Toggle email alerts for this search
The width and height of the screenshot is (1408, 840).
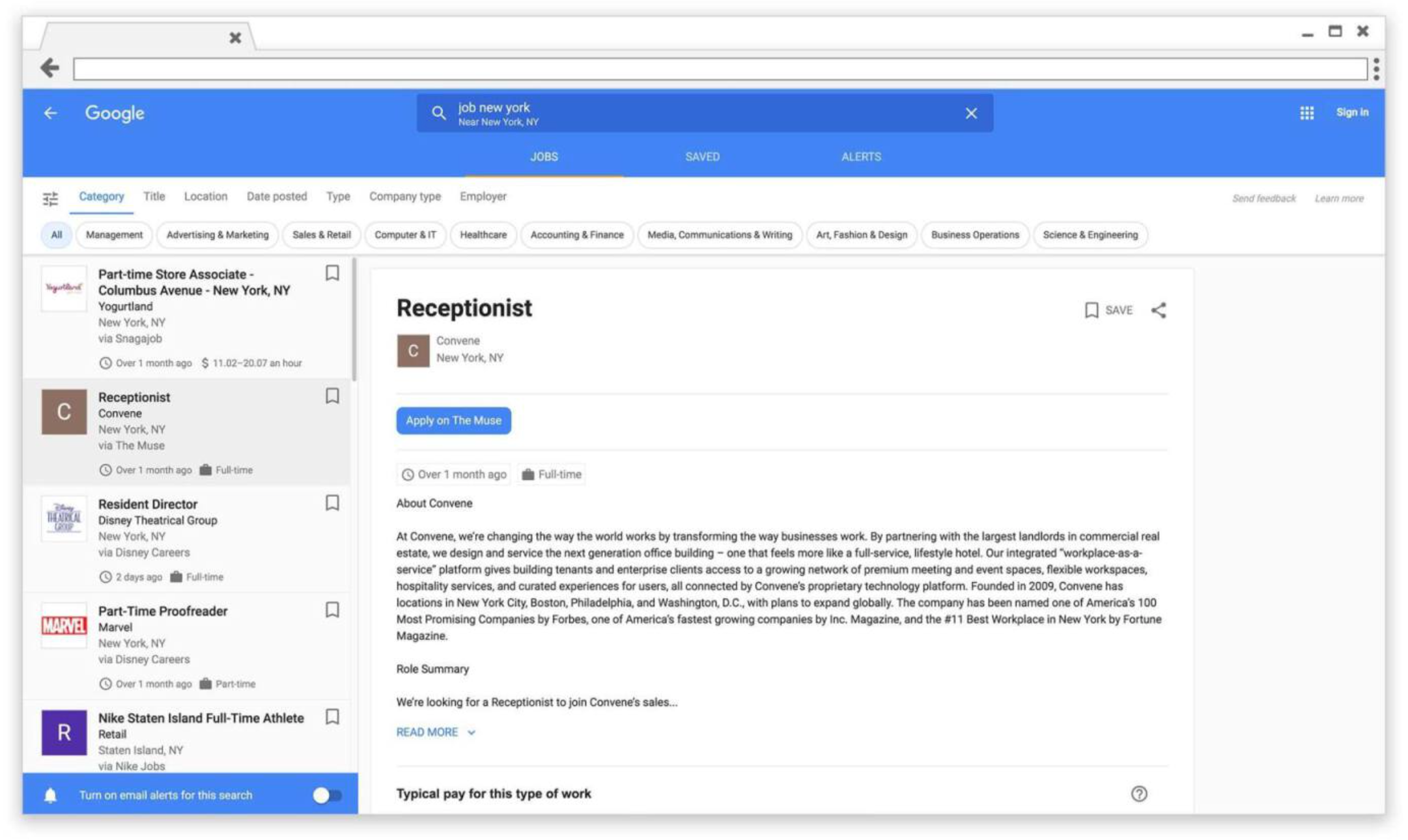coord(327,795)
